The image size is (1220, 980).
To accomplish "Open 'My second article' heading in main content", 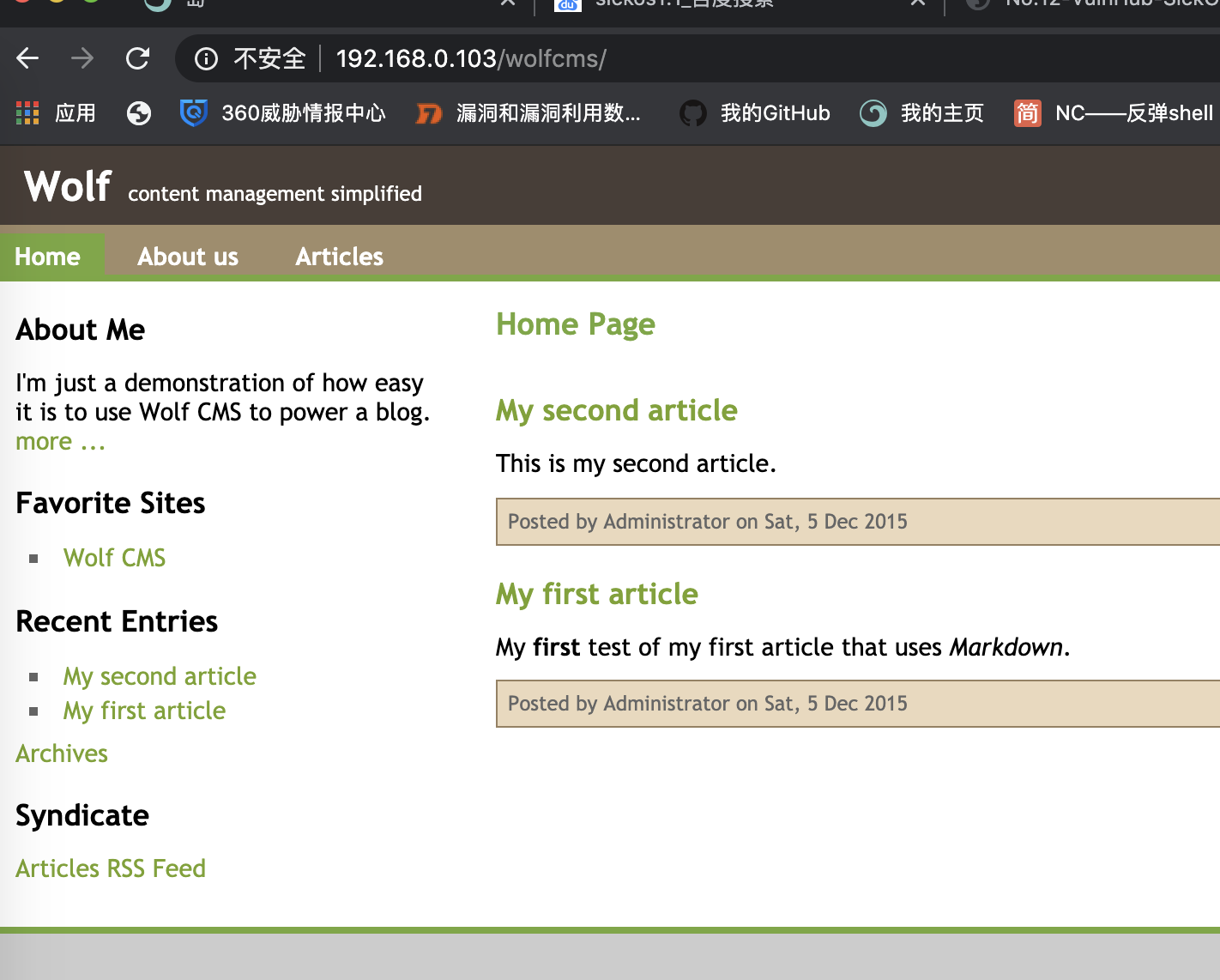I will coord(616,410).
